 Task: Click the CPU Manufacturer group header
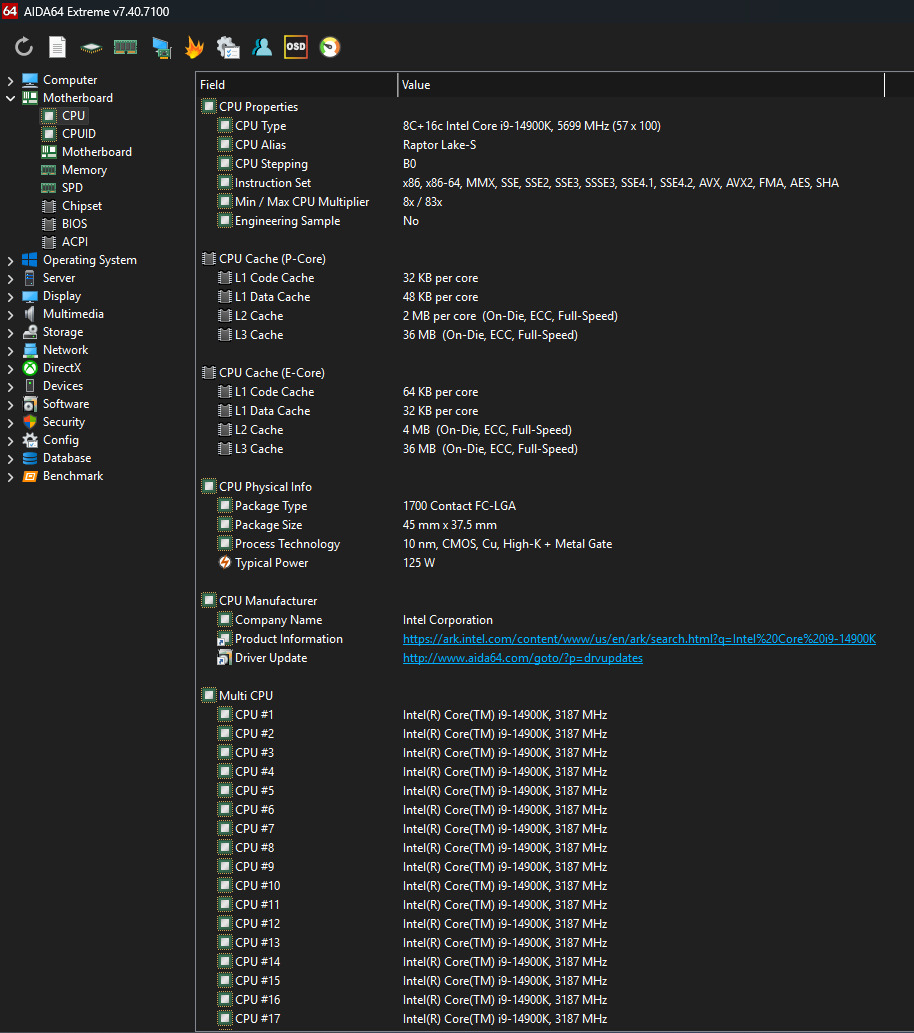click(260, 601)
